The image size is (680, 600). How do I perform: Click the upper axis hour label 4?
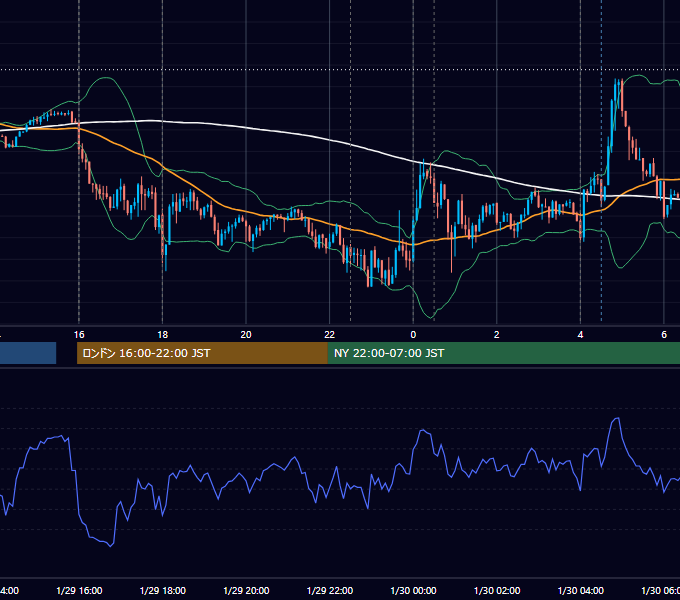580,335
